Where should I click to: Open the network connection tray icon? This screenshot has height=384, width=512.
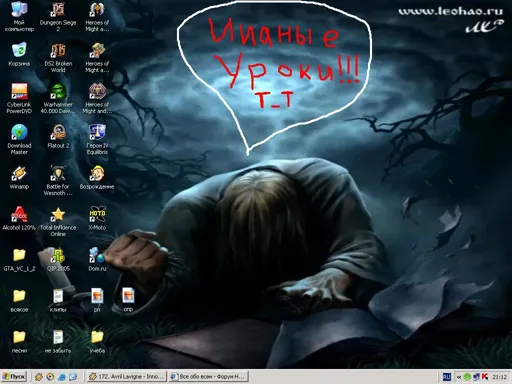coord(476,377)
